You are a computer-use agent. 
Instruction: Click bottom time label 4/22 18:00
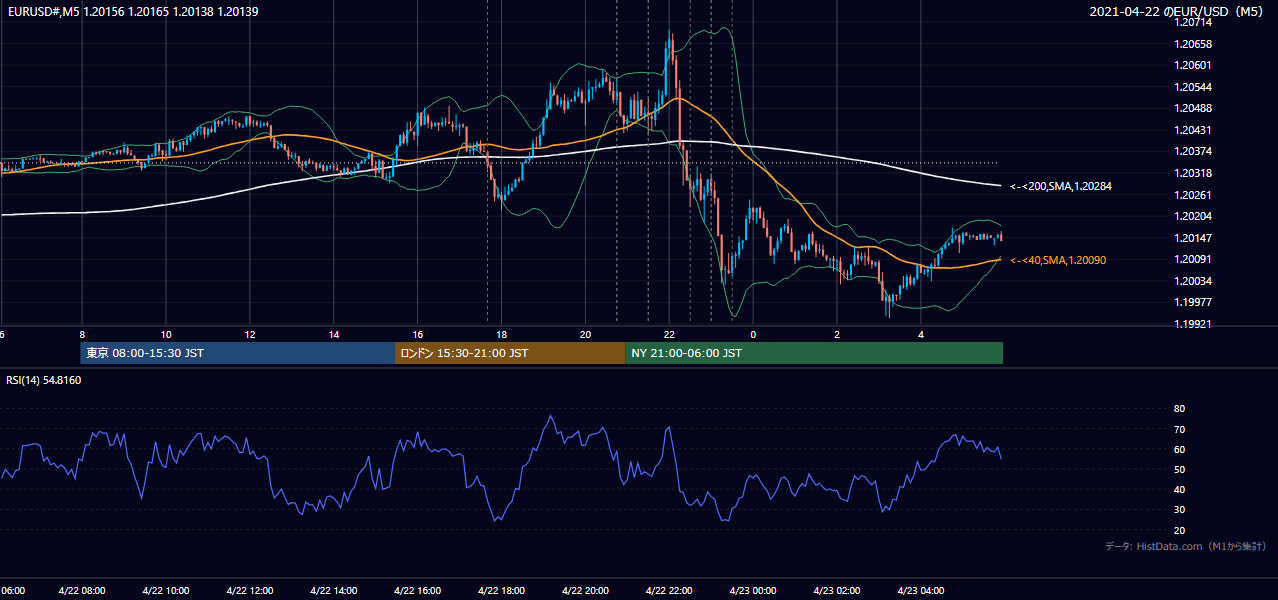click(x=502, y=591)
